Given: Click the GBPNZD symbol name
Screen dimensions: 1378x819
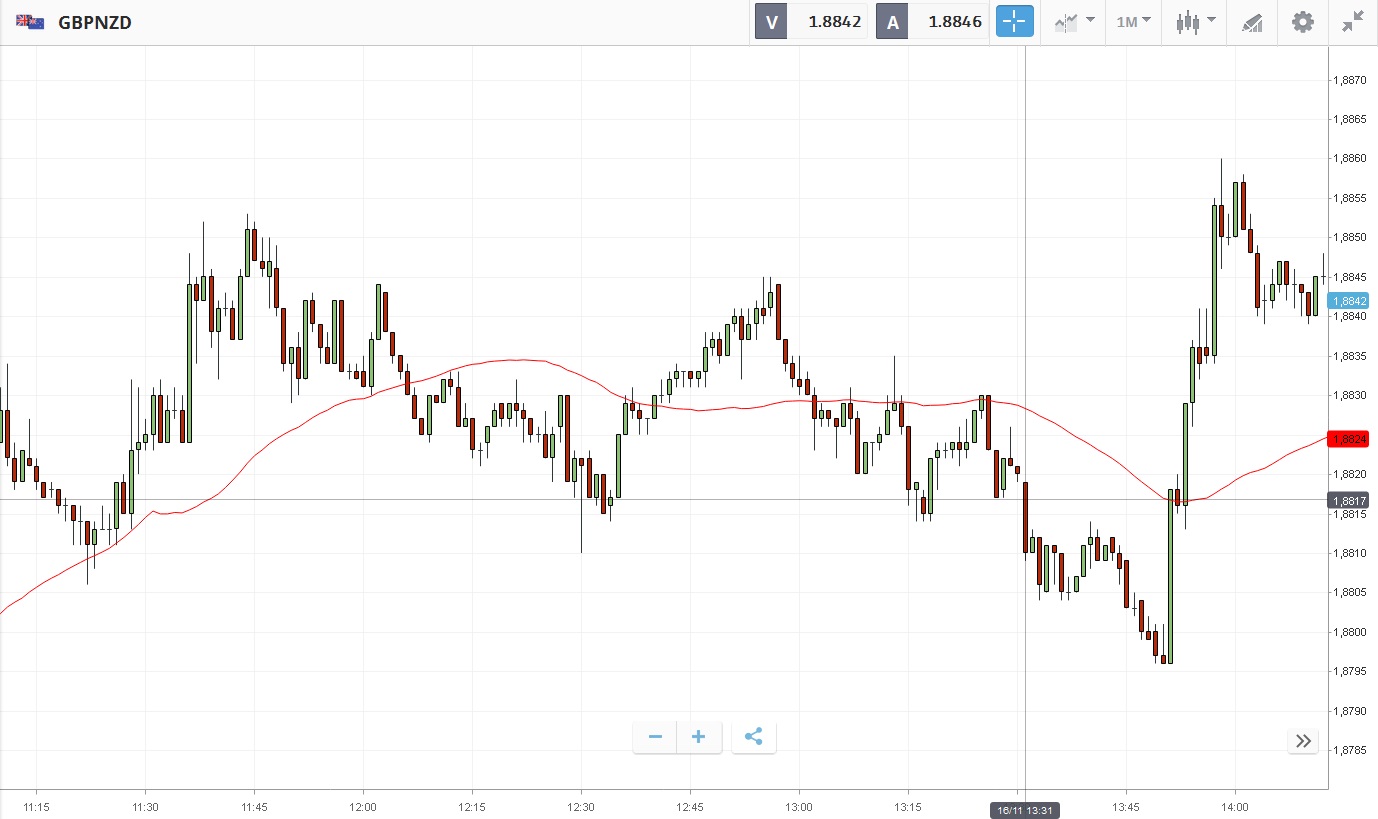Looking at the screenshot, I should coord(95,22).
